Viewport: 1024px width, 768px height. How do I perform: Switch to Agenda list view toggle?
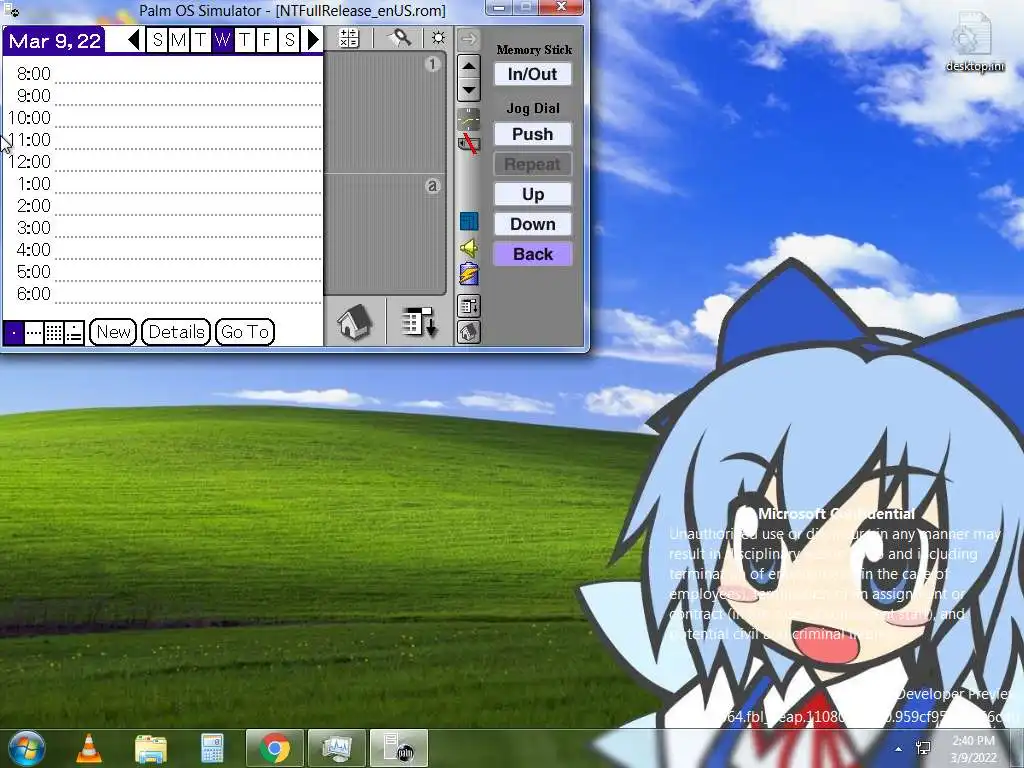74,333
